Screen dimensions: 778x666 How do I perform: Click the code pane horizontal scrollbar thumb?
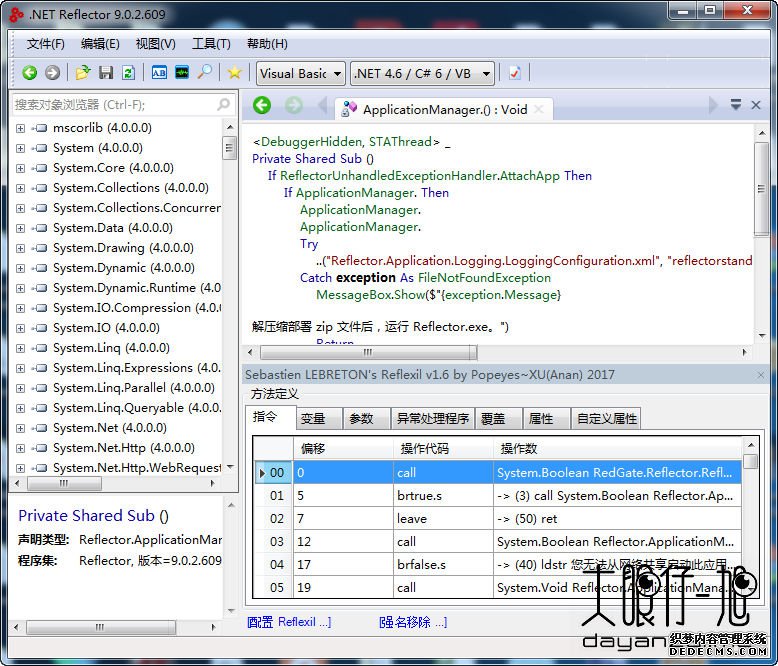click(x=368, y=352)
